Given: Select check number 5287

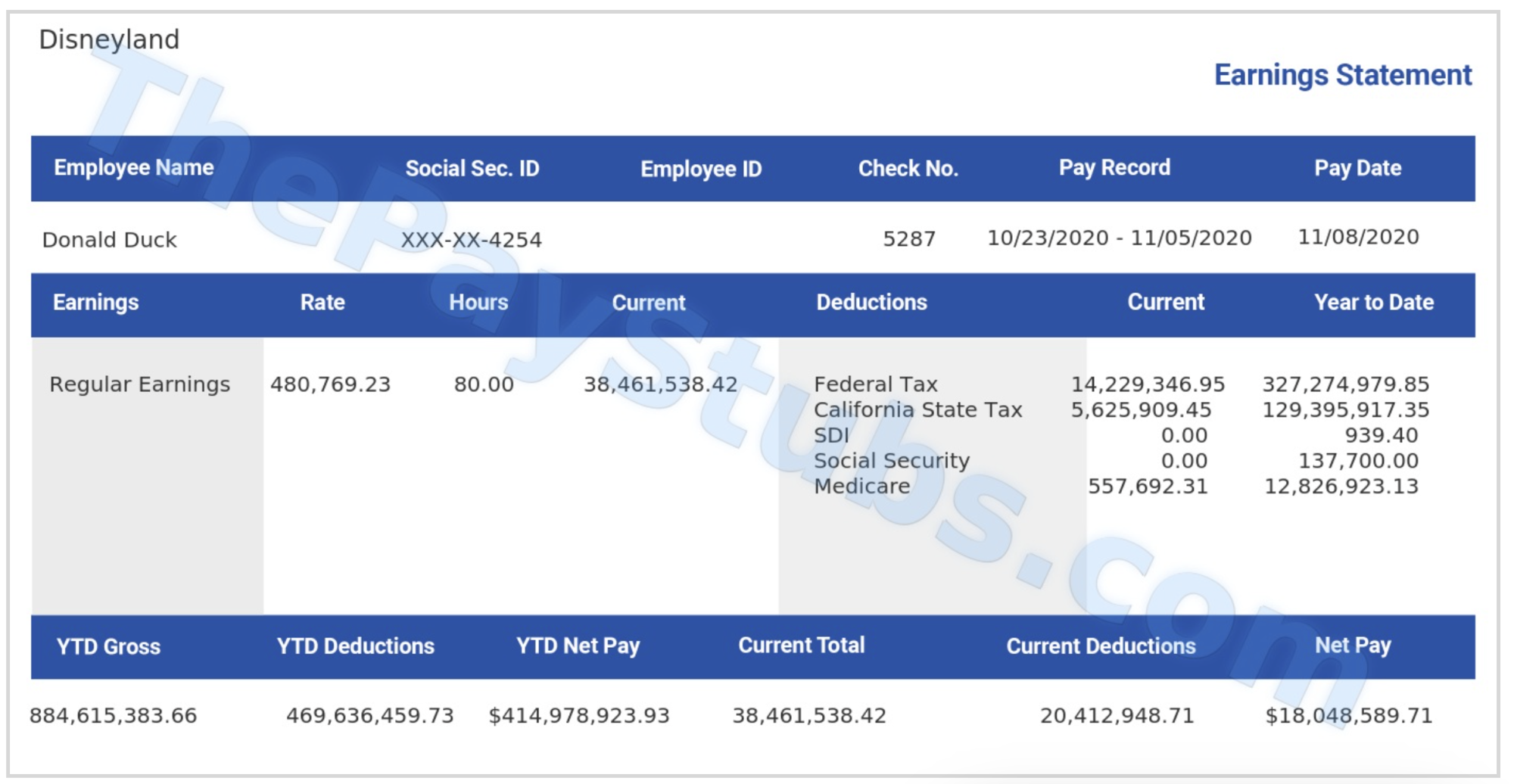Looking at the screenshot, I should click(908, 239).
